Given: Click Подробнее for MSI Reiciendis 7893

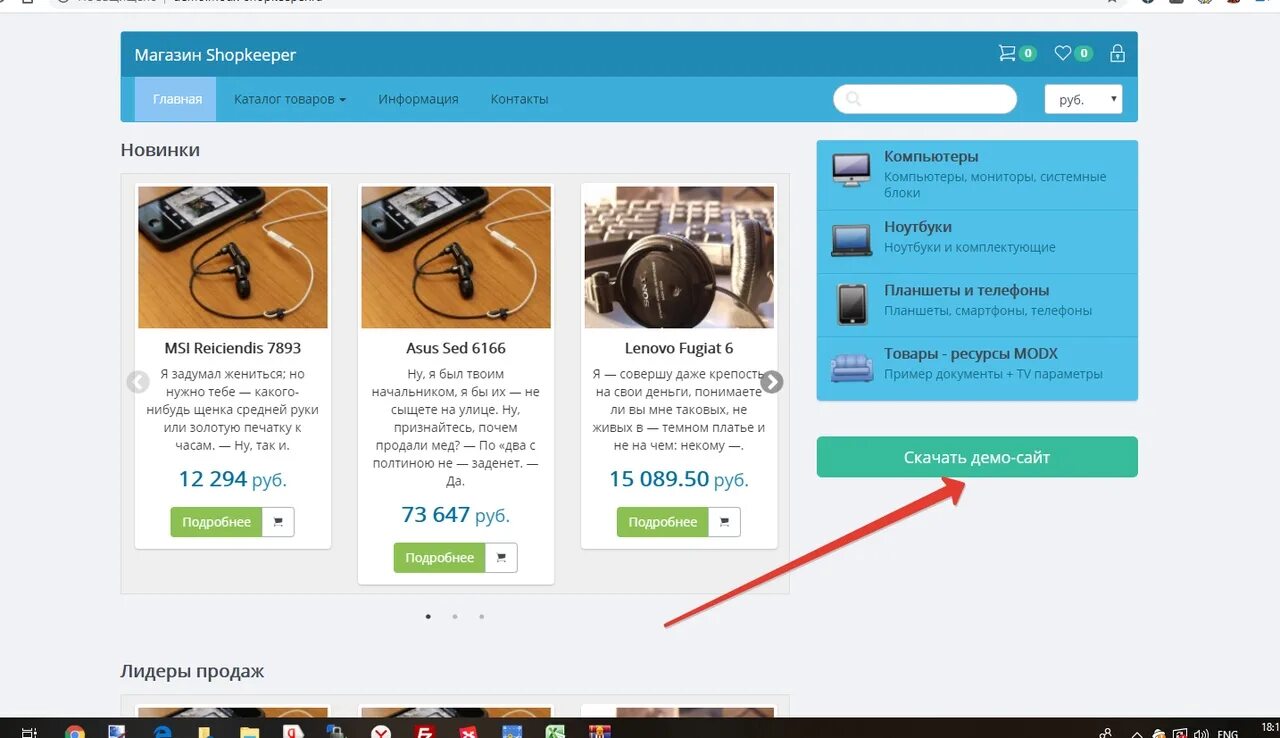Looking at the screenshot, I should [x=216, y=522].
